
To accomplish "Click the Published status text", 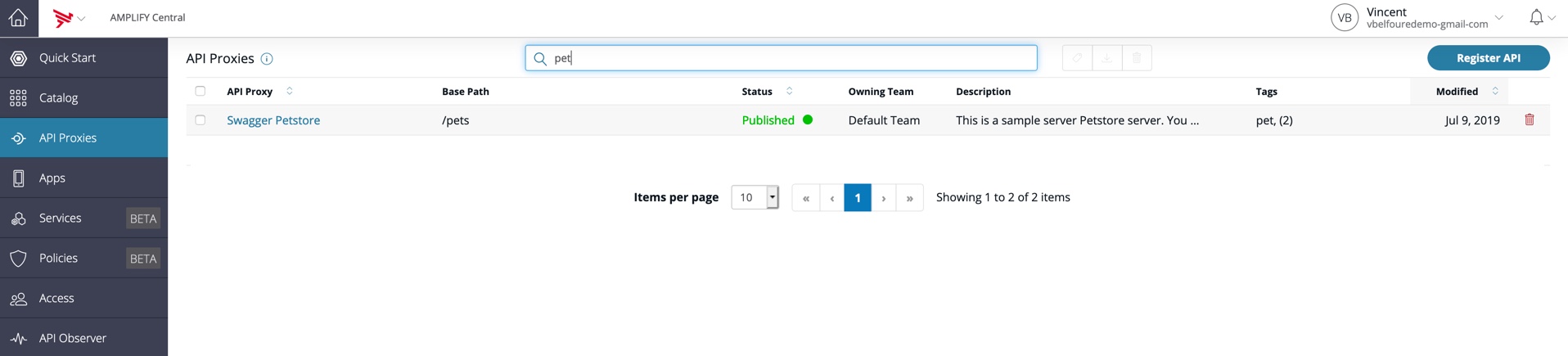I will point(768,120).
